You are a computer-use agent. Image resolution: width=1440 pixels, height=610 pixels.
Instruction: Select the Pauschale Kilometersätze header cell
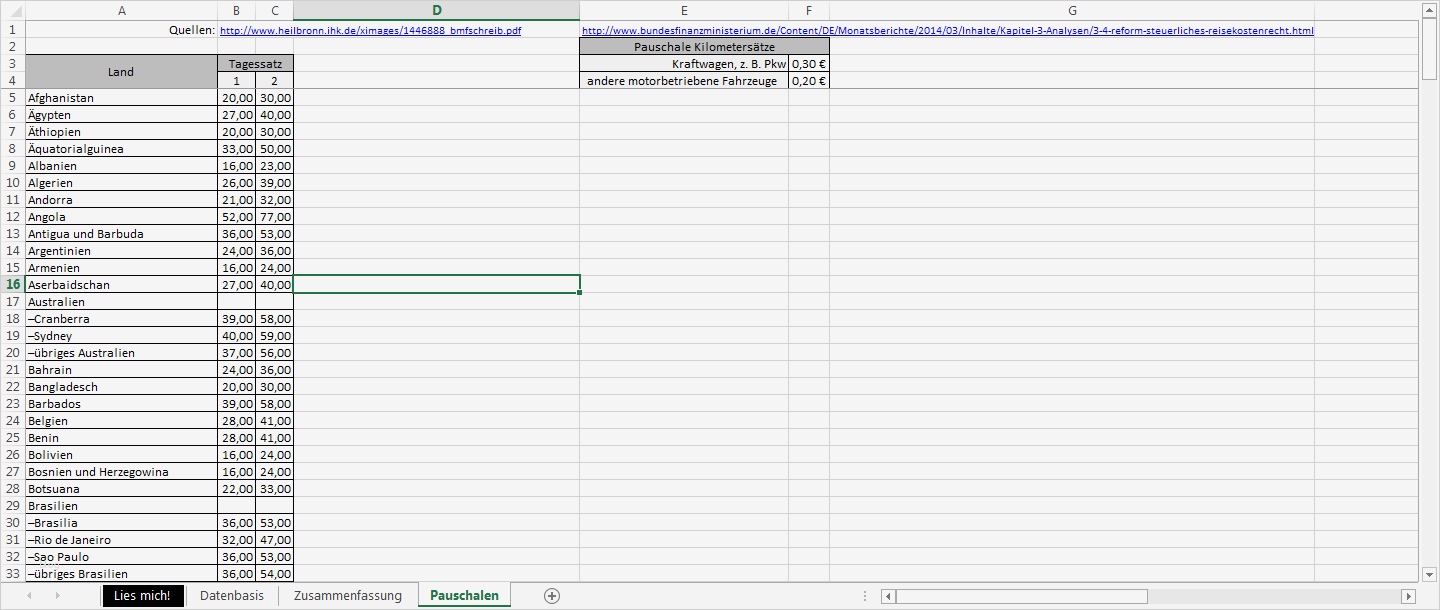[x=705, y=46]
